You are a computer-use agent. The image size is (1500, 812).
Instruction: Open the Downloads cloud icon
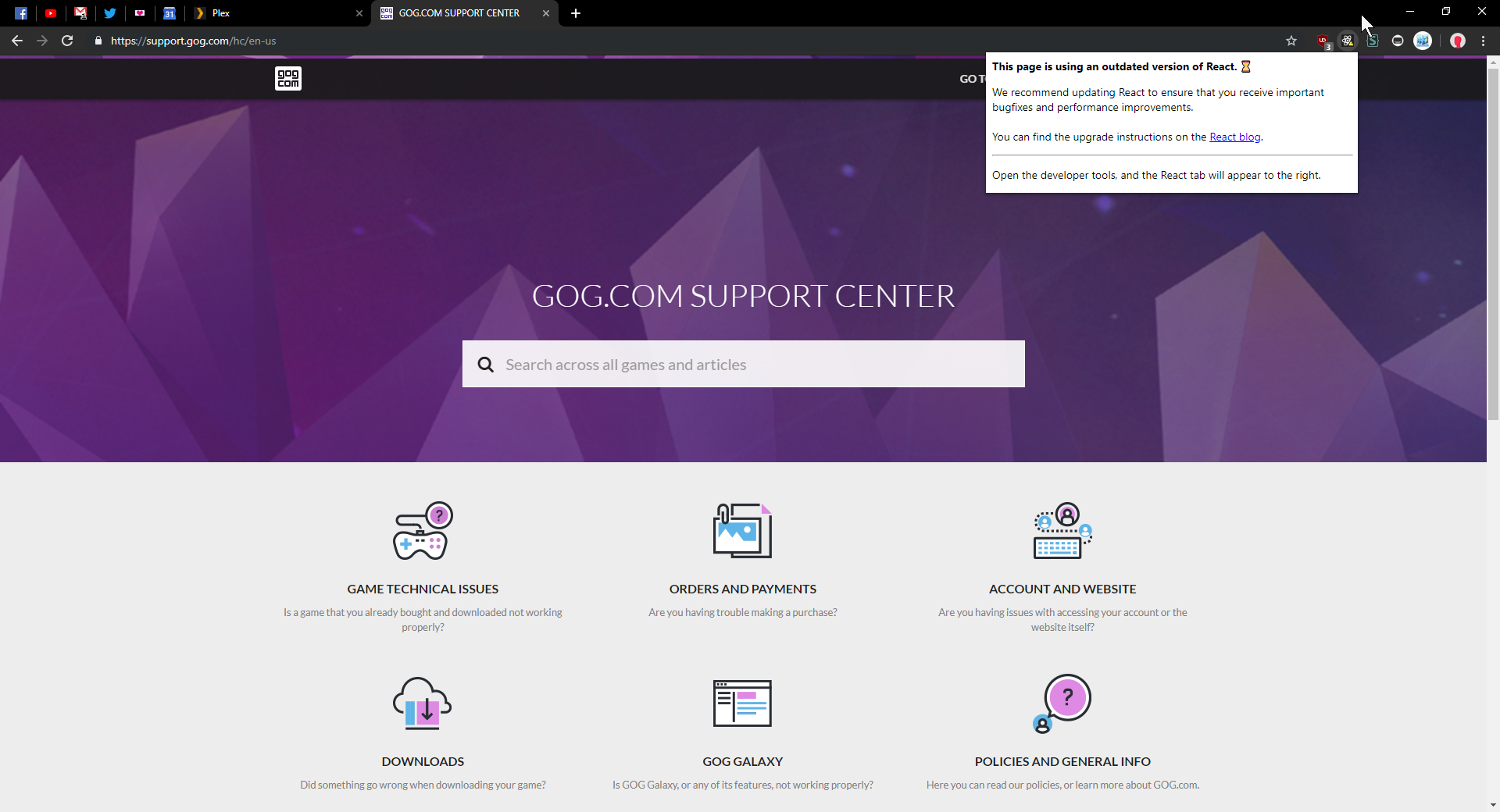pyautogui.click(x=423, y=703)
